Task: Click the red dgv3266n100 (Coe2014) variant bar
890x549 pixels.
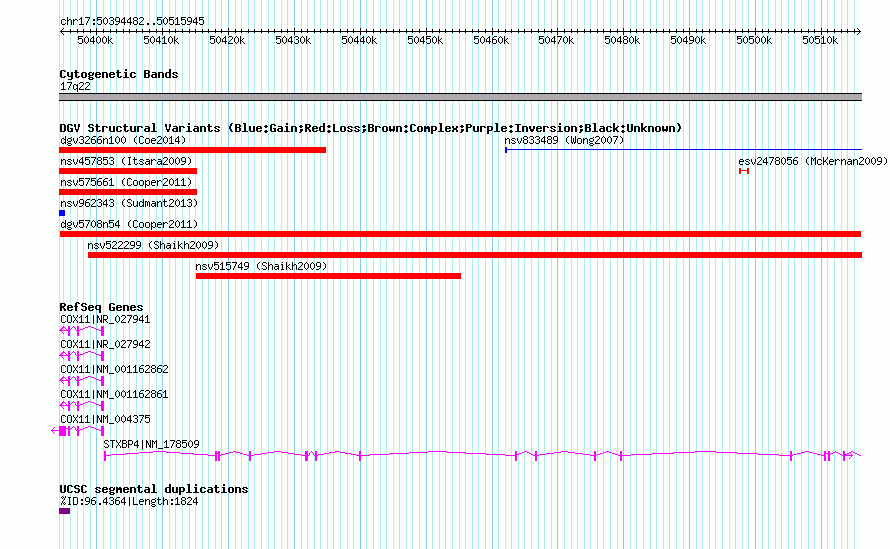Action: pos(192,150)
